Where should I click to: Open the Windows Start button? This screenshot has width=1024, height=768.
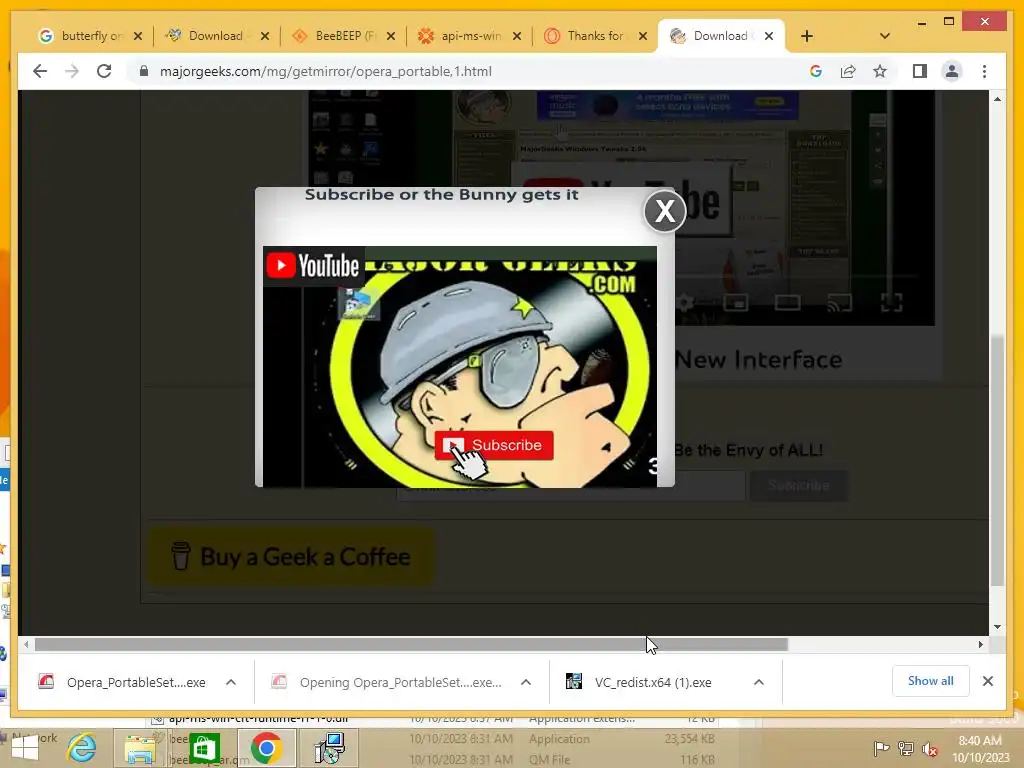coord(24,748)
